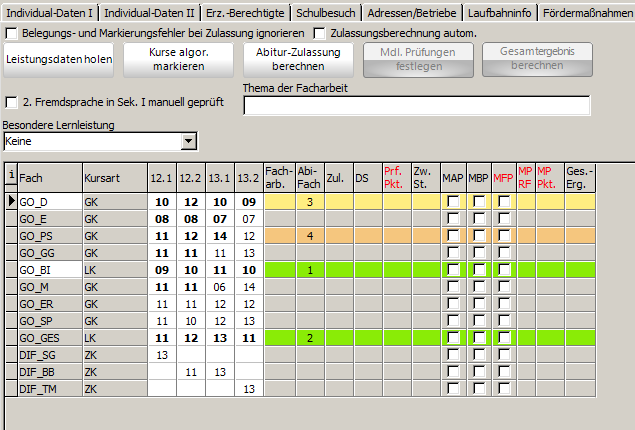
Task: Click the Kursart column header
Action: point(115,178)
